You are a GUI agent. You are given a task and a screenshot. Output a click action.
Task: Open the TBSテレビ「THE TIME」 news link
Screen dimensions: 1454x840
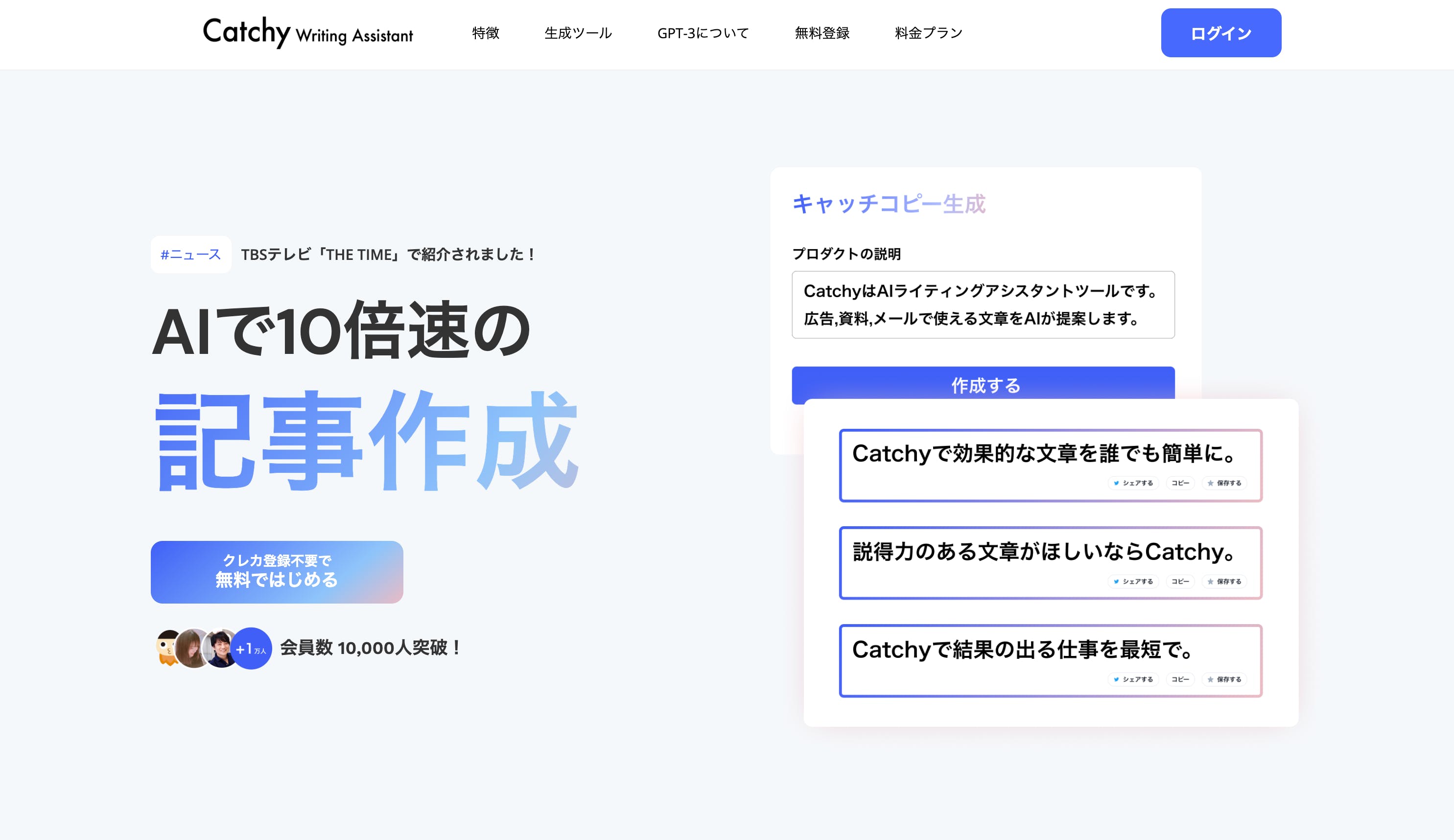(x=389, y=255)
